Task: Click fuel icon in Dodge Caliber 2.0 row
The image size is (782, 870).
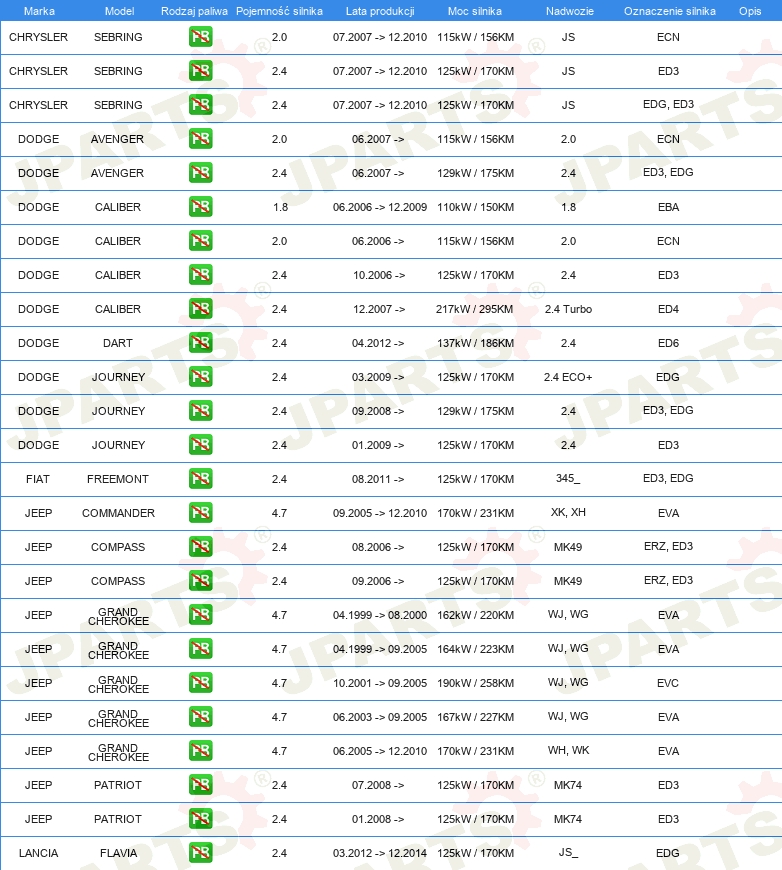Action: tap(200, 241)
